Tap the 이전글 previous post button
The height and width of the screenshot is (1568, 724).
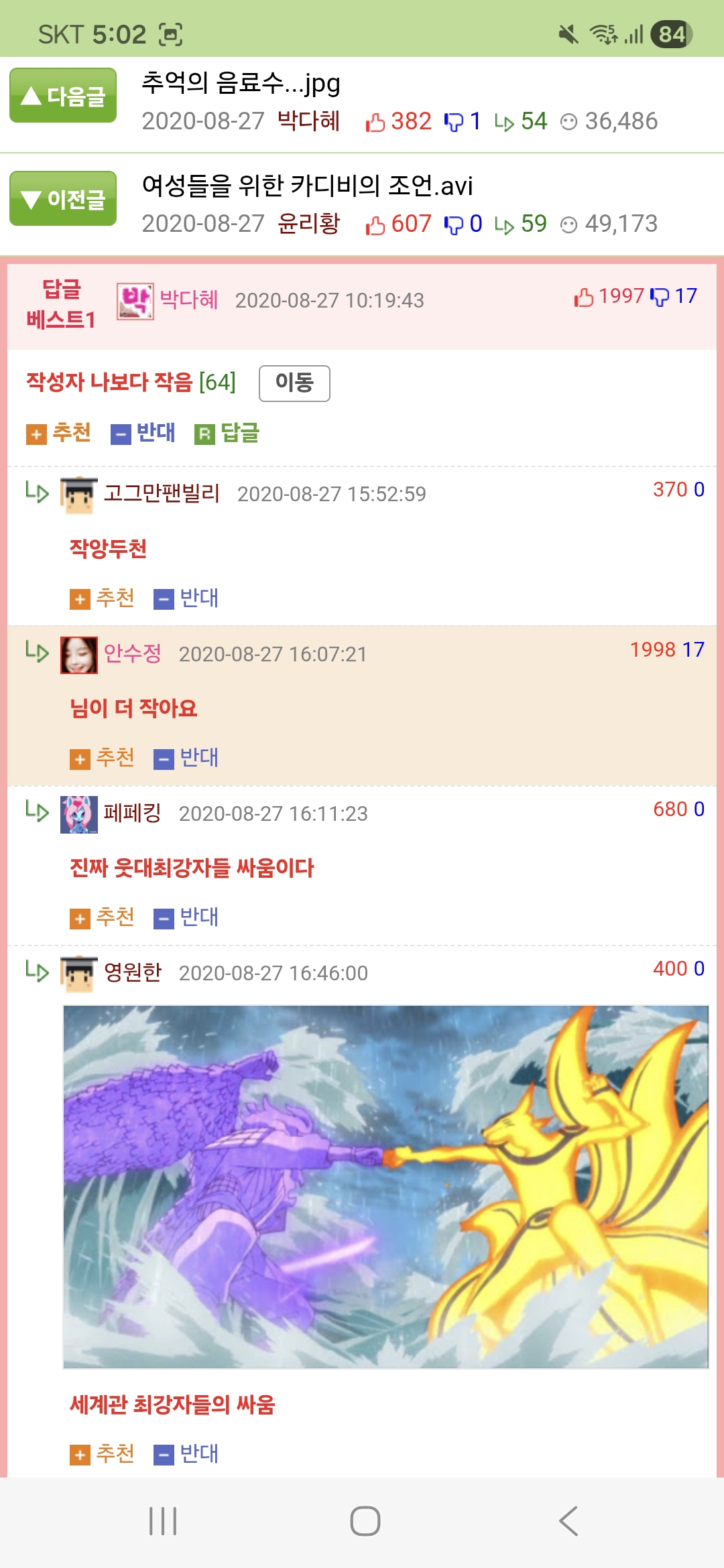63,198
